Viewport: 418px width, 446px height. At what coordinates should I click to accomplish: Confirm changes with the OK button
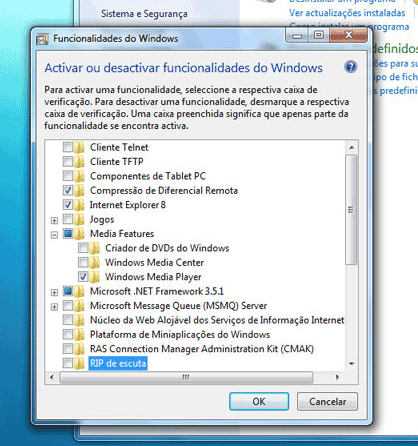(x=259, y=401)
